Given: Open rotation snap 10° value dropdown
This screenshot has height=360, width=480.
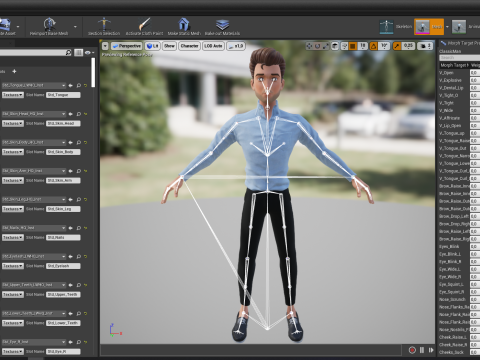Looking at the screenshot, I should point(384,46).
